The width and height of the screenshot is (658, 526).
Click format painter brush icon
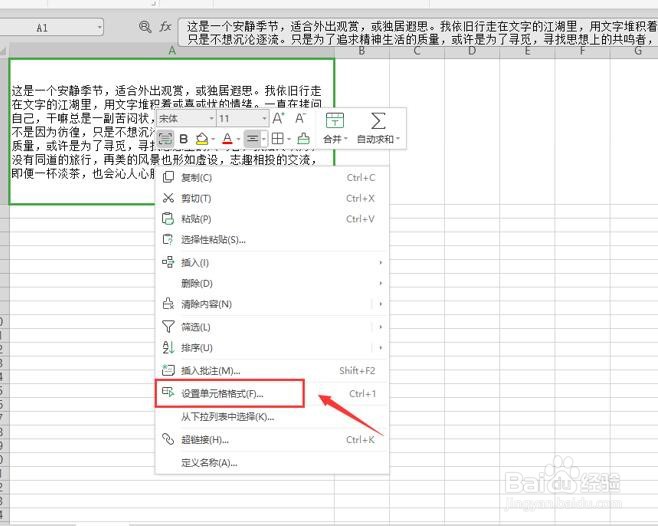303,139
